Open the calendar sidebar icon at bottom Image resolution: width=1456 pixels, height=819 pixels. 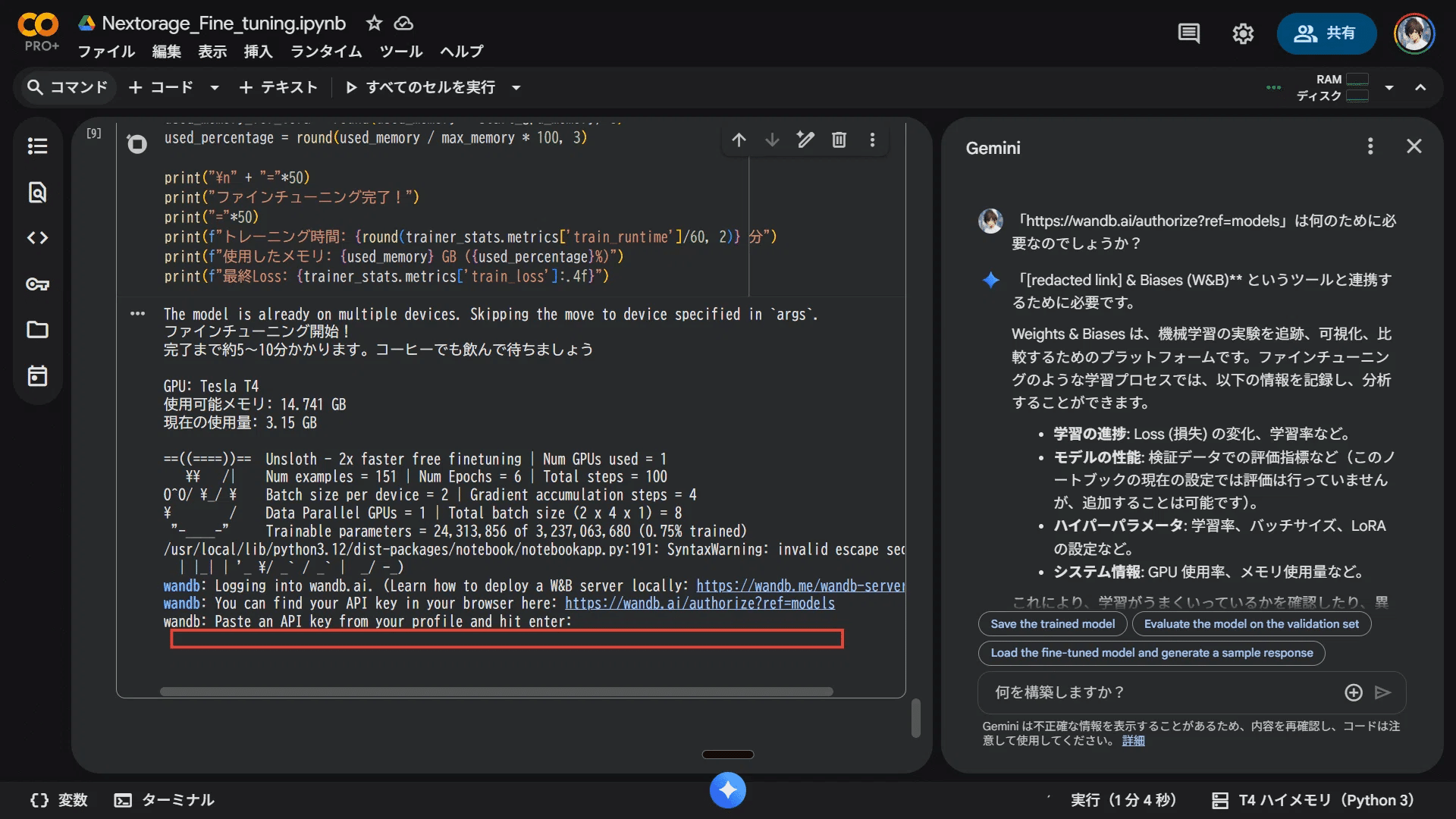point(37,376)
